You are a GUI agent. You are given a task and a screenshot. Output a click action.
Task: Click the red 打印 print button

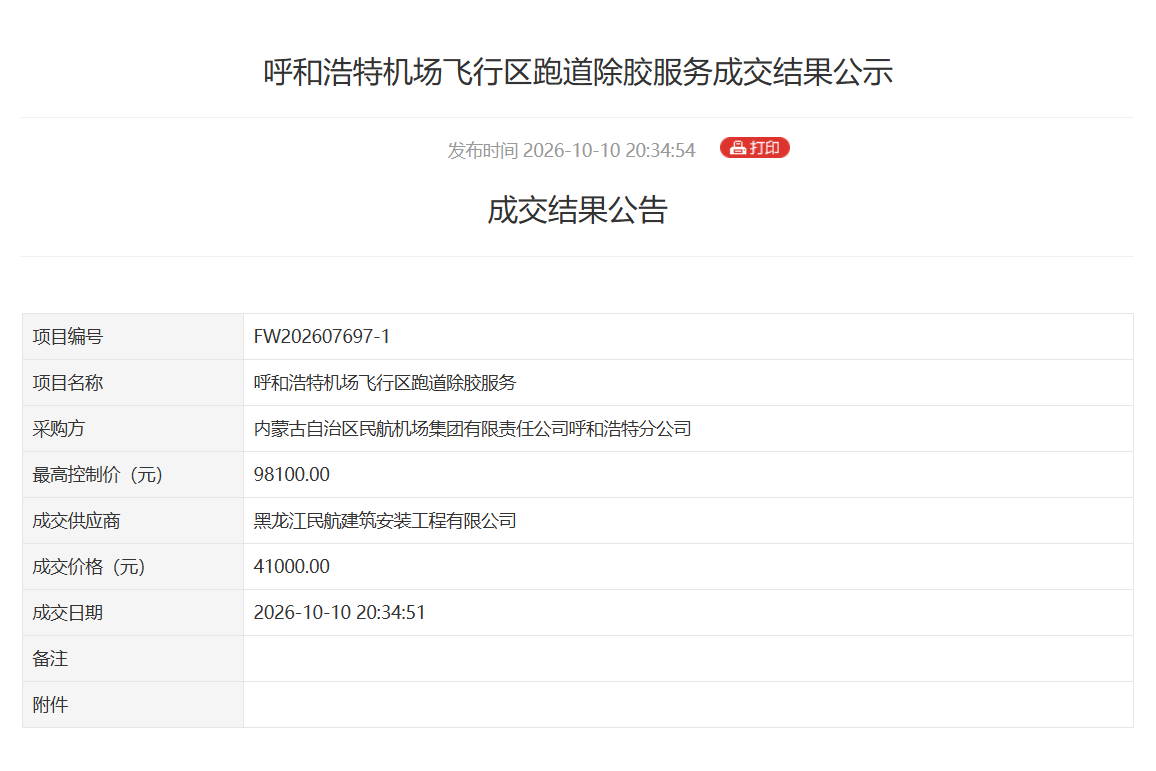[x=754, y=148]
